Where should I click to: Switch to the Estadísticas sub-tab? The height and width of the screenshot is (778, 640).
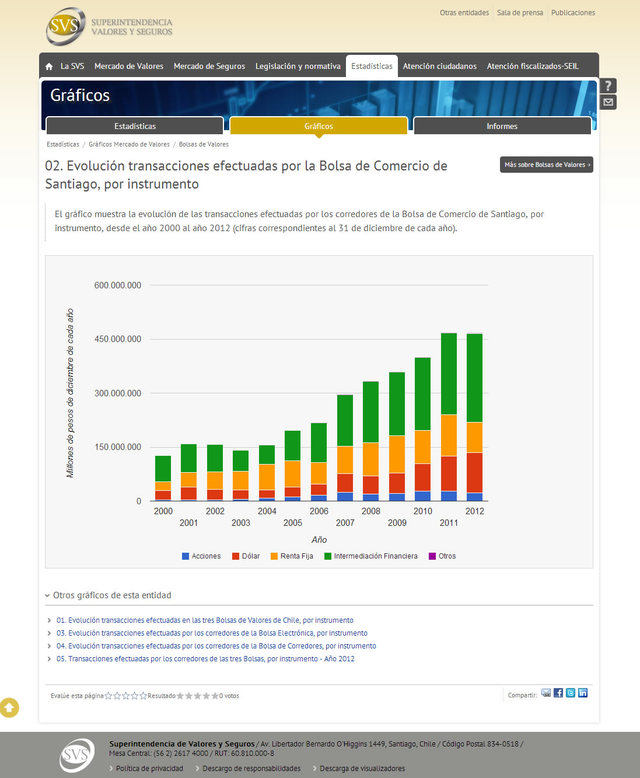pos(135,126)
